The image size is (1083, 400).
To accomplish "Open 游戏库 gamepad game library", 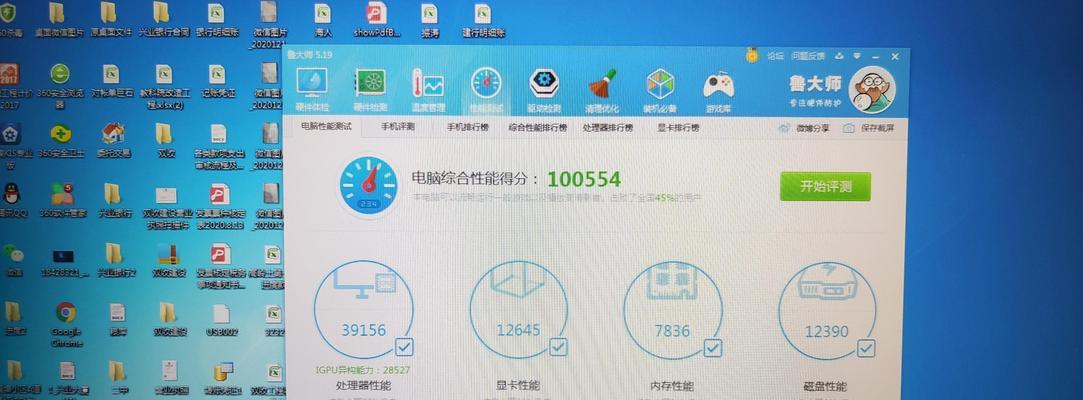I will [x=718, y=90].
